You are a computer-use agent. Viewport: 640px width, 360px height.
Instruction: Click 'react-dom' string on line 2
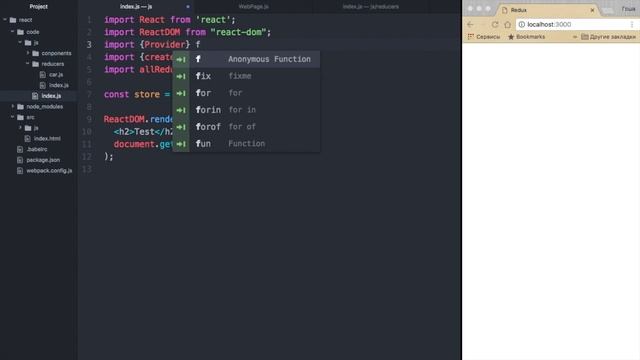[238, 32]
